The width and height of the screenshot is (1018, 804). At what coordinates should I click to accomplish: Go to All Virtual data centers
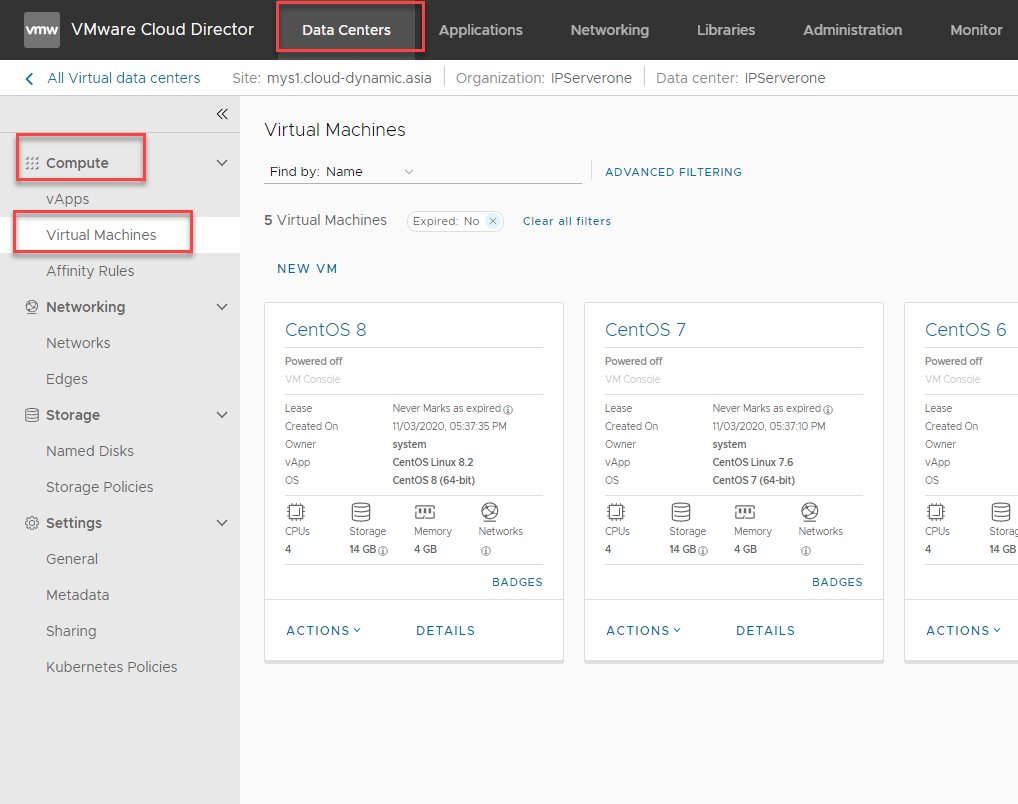click(x=123, y=78)
